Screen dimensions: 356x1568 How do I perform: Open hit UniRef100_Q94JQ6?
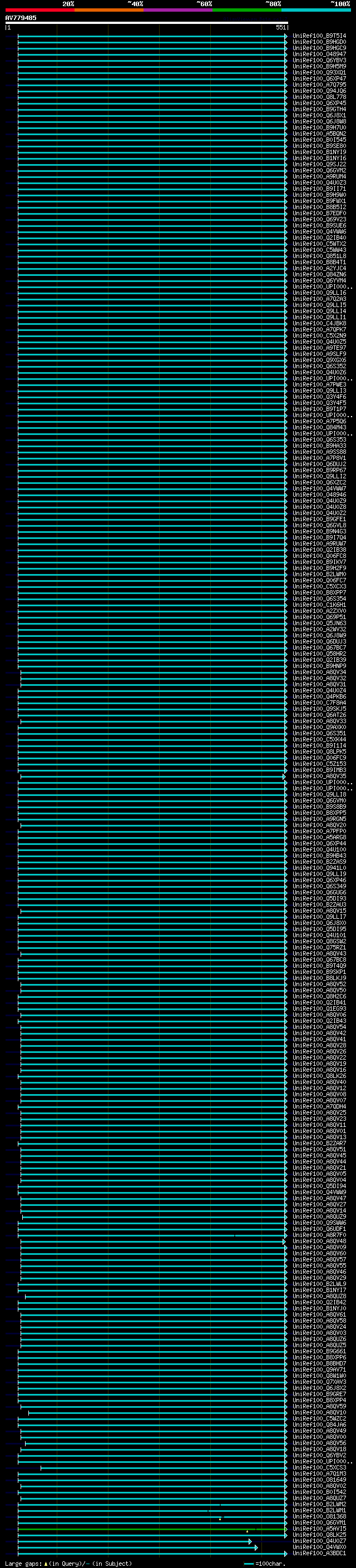click(319, 91)
